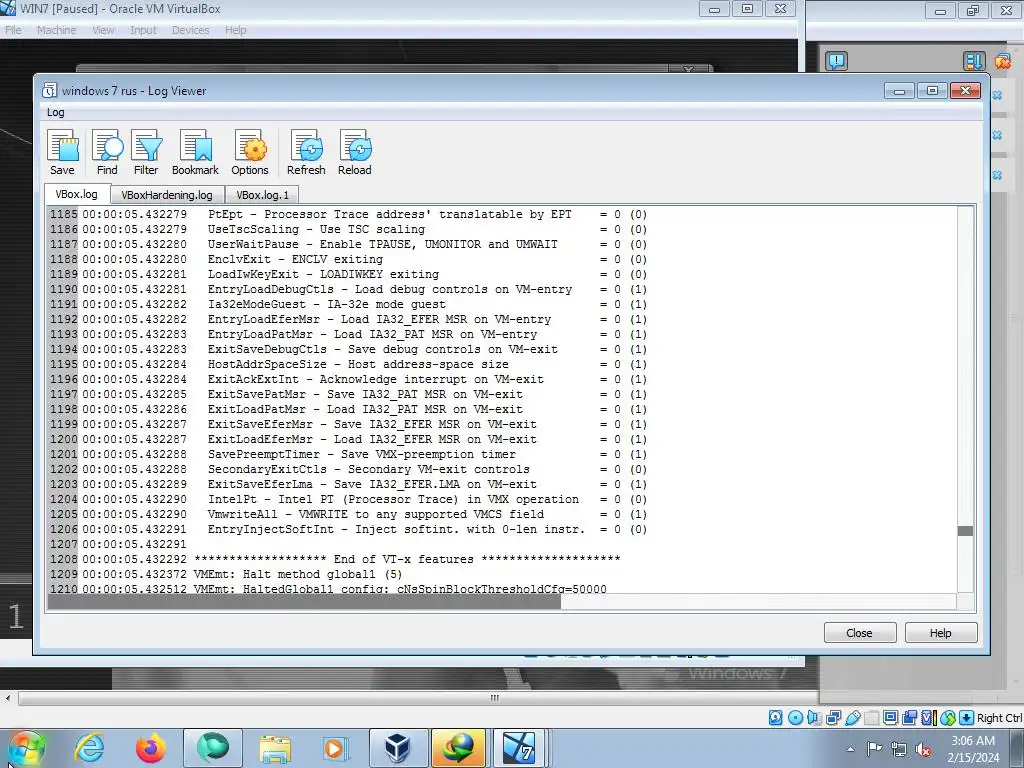The height and width of the screenshot is (768, 1024).
Task: Switch to VirtualBox Manager taskbar button
Action: coord(397,748)
